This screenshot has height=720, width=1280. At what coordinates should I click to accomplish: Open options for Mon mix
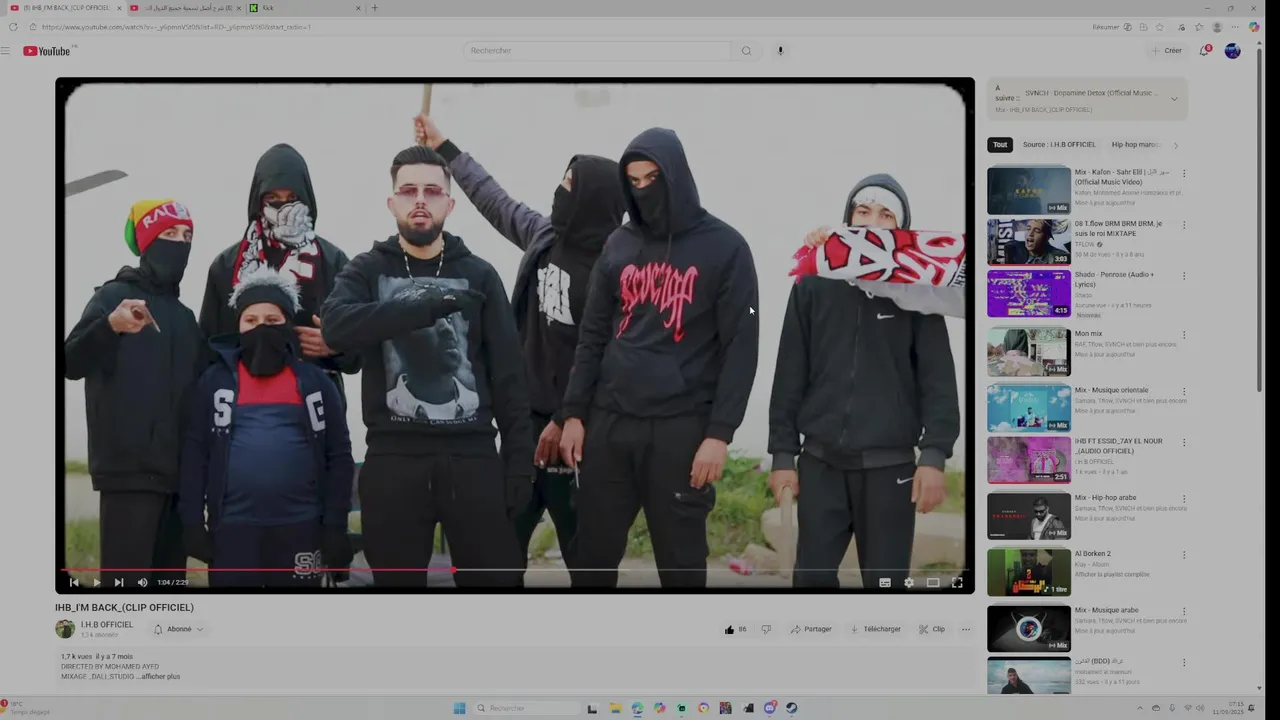pyautogui.click(x=1184, y=335)
